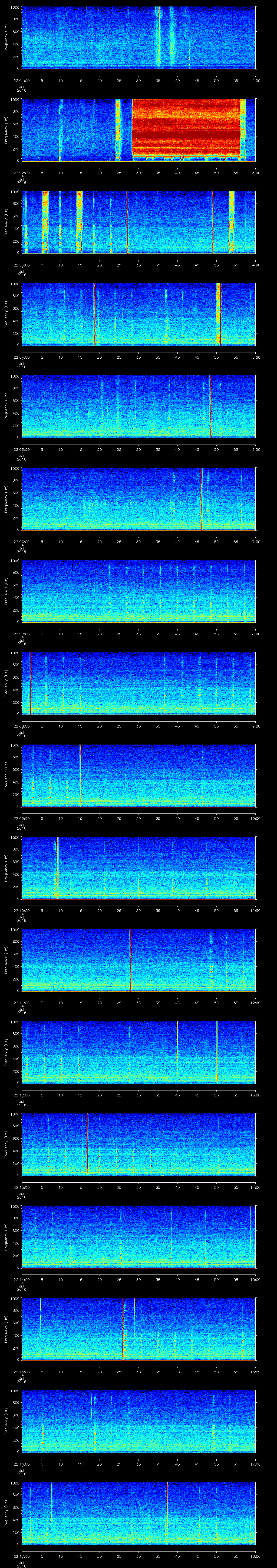This screenshot has height=1568, width=277.
Task: Click the 9:00 end time label
Action: click(256, 726)
